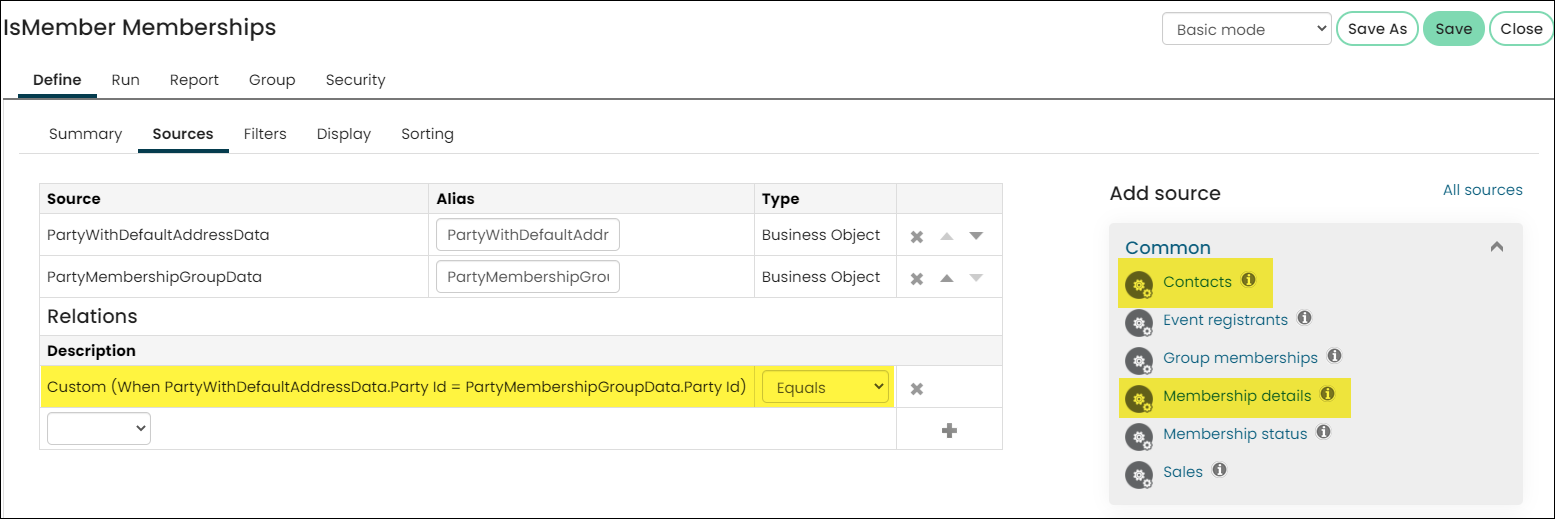The image size is (1555, 519).
Task: Remove the PartyMembershipGroupData source
Action: (916, 278)
